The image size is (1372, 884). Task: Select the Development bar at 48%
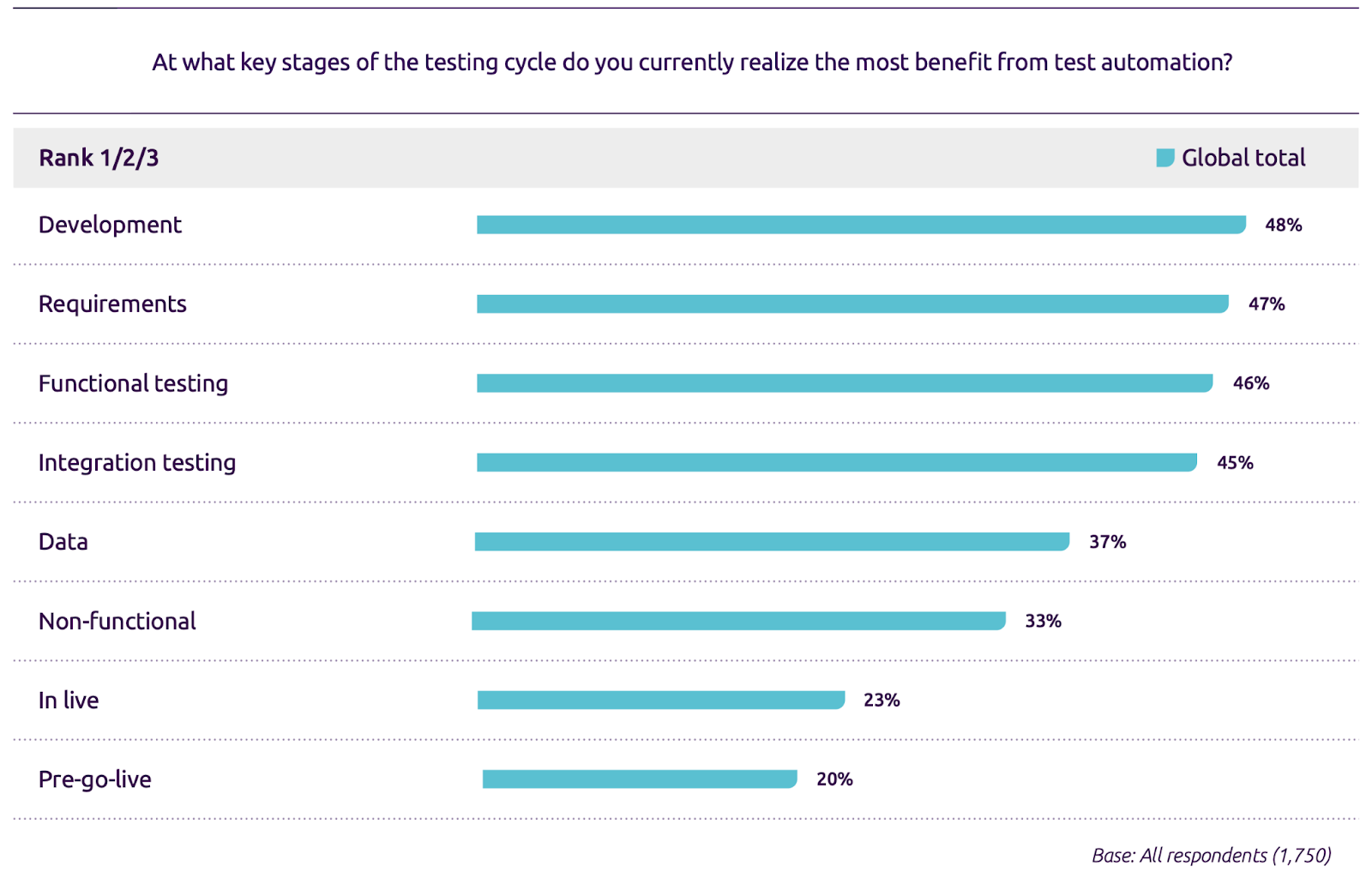[x=861, y=225]
